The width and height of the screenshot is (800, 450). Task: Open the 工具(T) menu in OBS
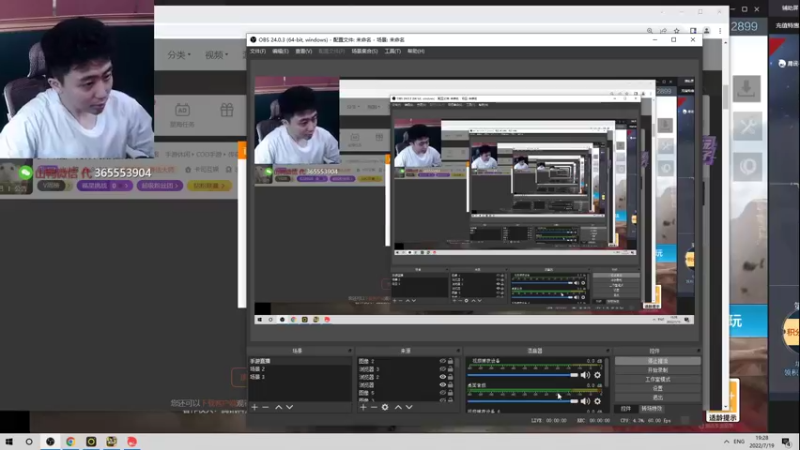(x=392, y=51)
